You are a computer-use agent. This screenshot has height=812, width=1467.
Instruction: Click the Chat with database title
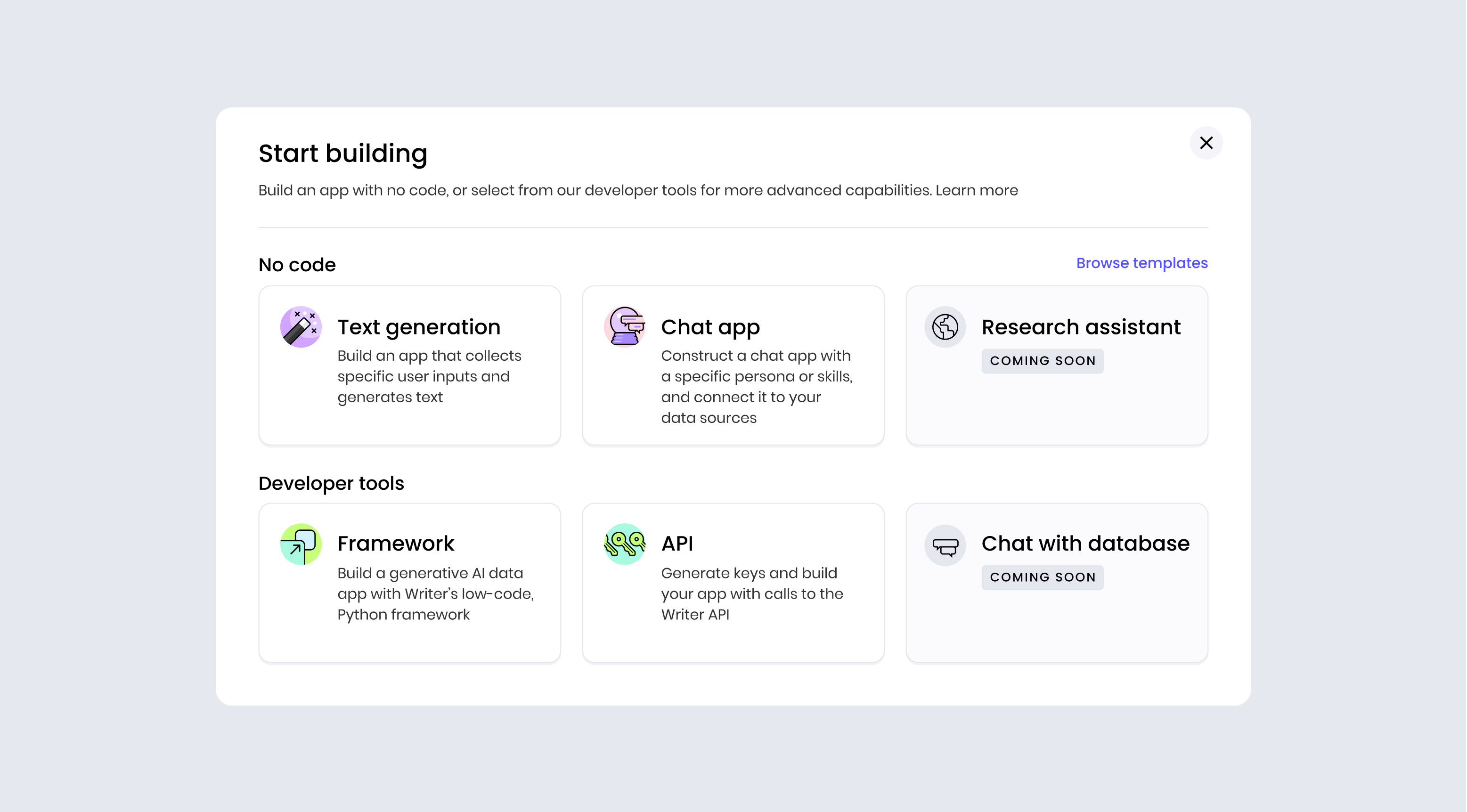coord(1085,543)
